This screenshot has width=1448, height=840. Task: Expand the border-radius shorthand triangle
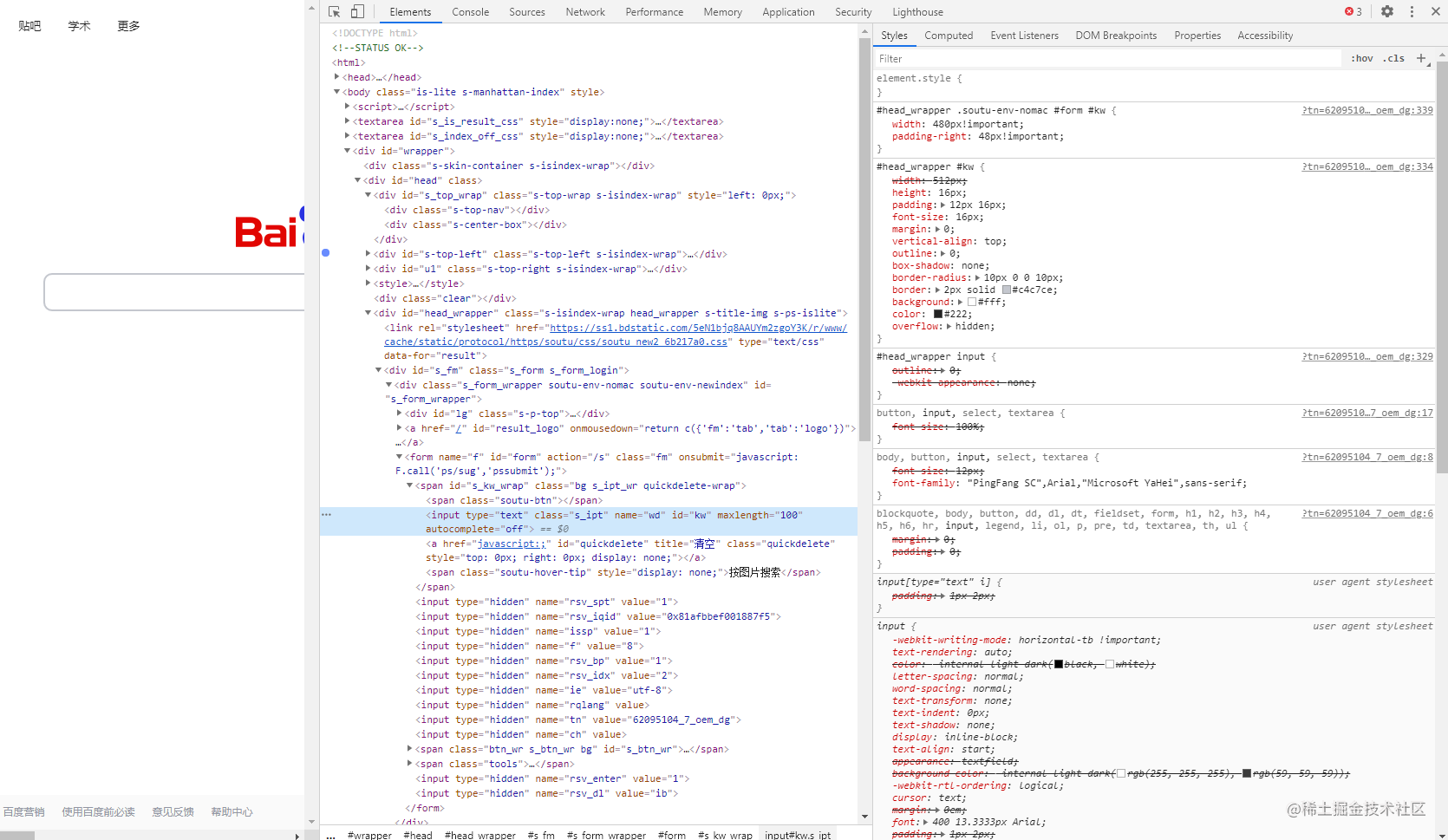[977, 278]
